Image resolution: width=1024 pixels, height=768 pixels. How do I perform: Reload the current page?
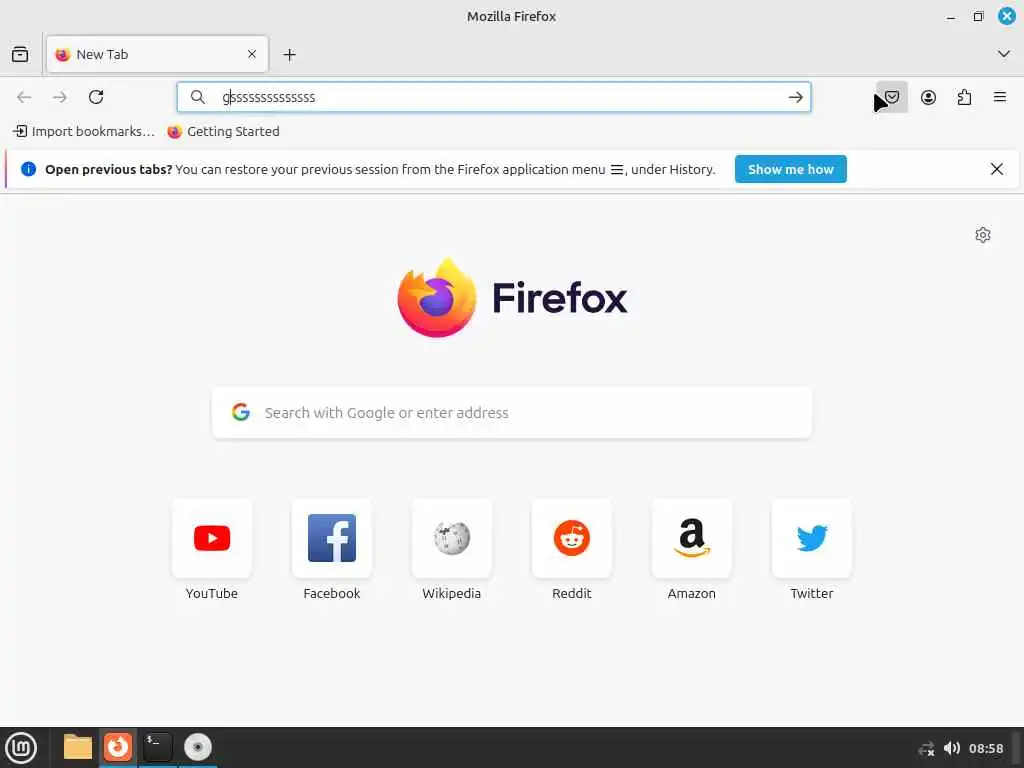pos(96,97)
